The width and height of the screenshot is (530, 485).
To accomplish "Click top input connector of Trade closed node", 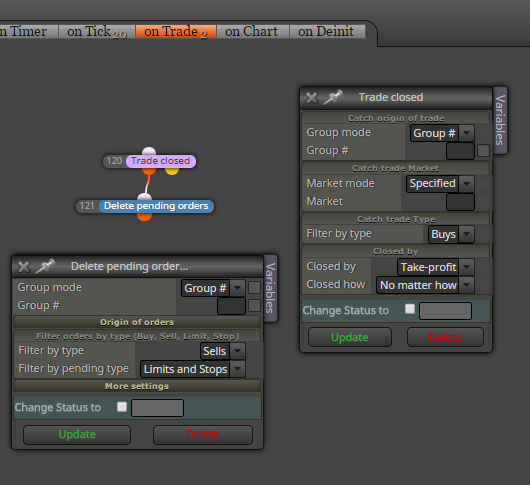I will pyautogui.click(x=149, y=151).
